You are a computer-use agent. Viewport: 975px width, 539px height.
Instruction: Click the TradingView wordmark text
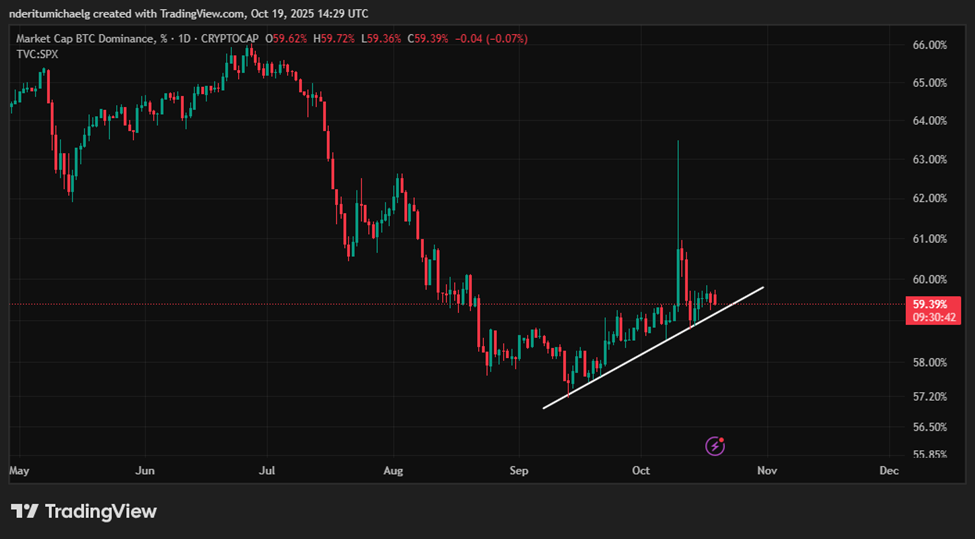point(101,511)
